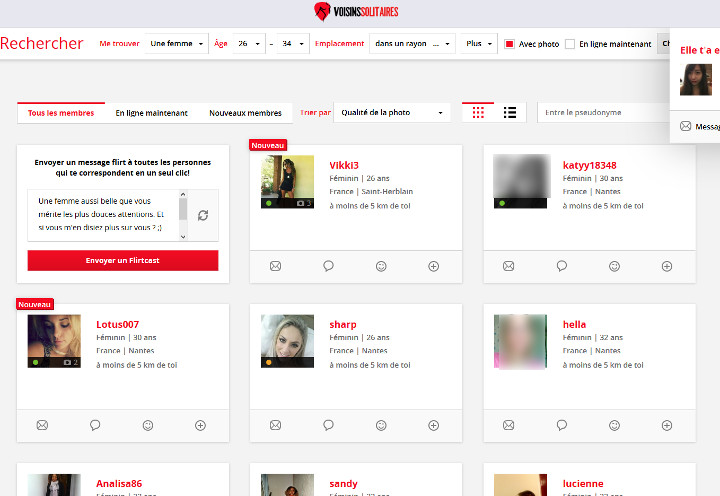The image size is (720, 496).
Task: Open the maximum age 34 dropdown
Action: click(x=293, y=44)
